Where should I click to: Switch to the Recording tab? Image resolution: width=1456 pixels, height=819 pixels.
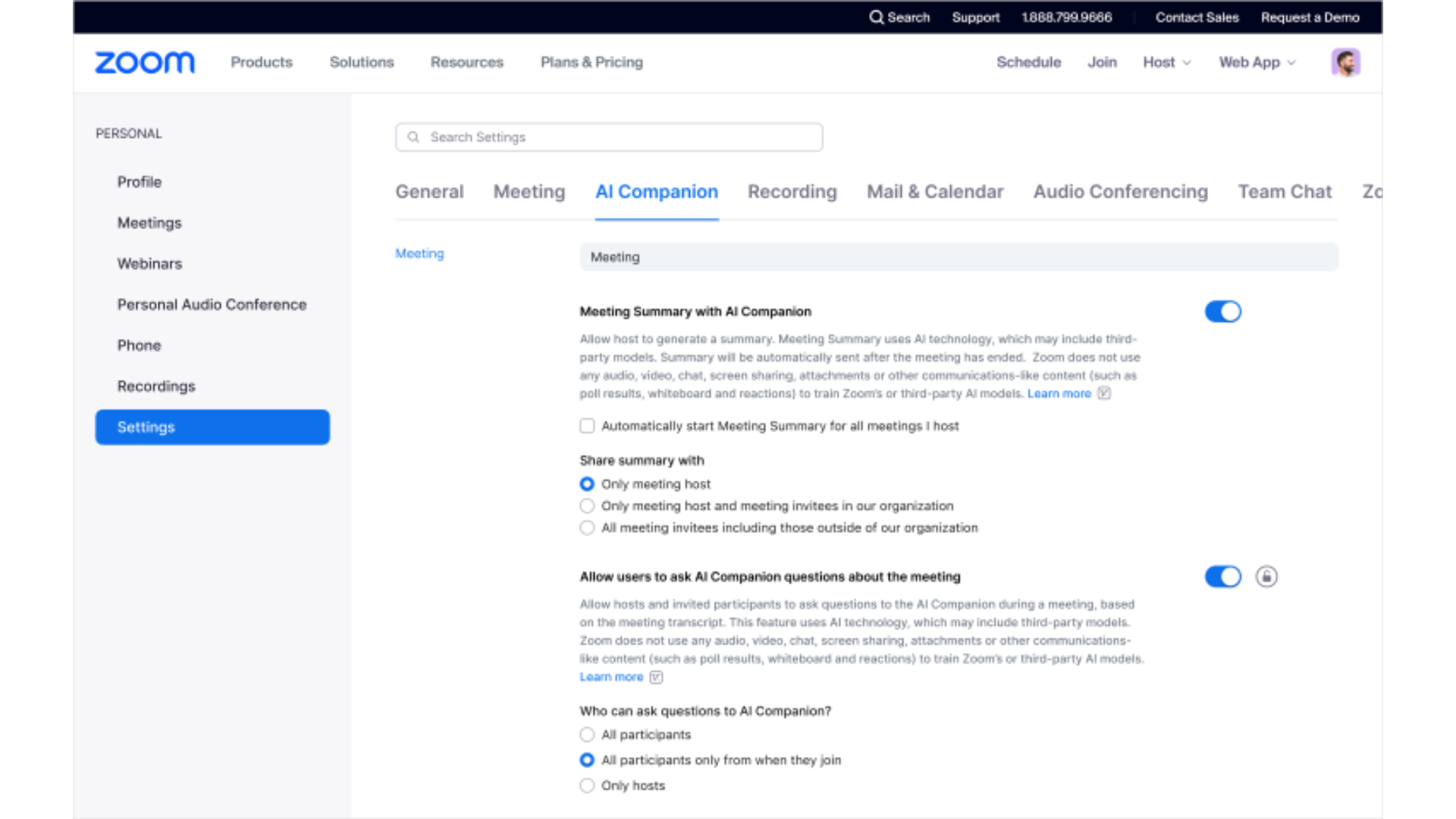coord(792,192)
